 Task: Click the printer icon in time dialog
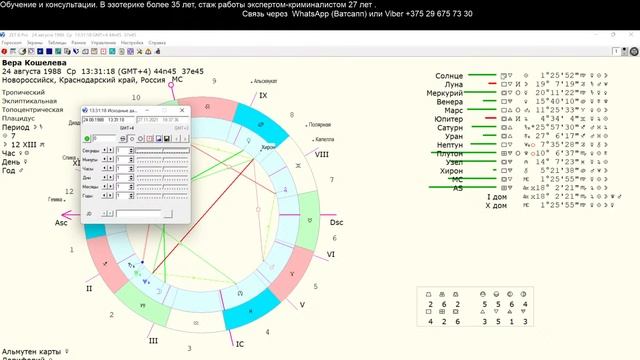(x=123, y=139)
